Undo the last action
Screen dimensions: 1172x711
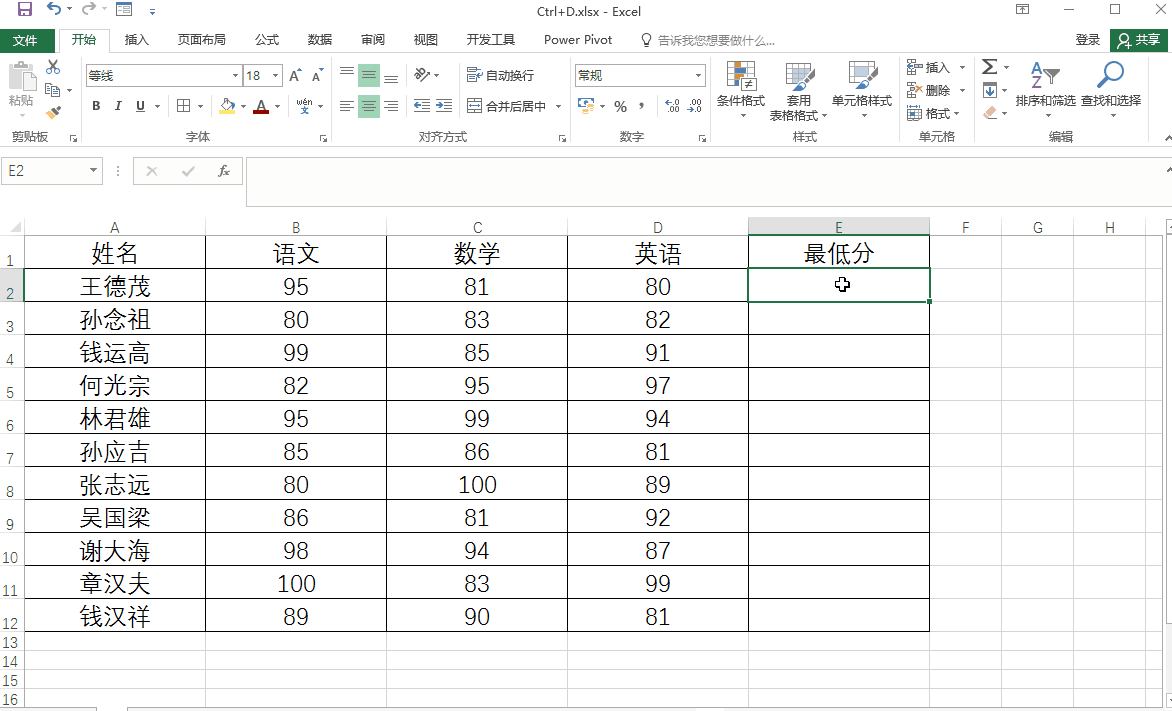[54, 10]
